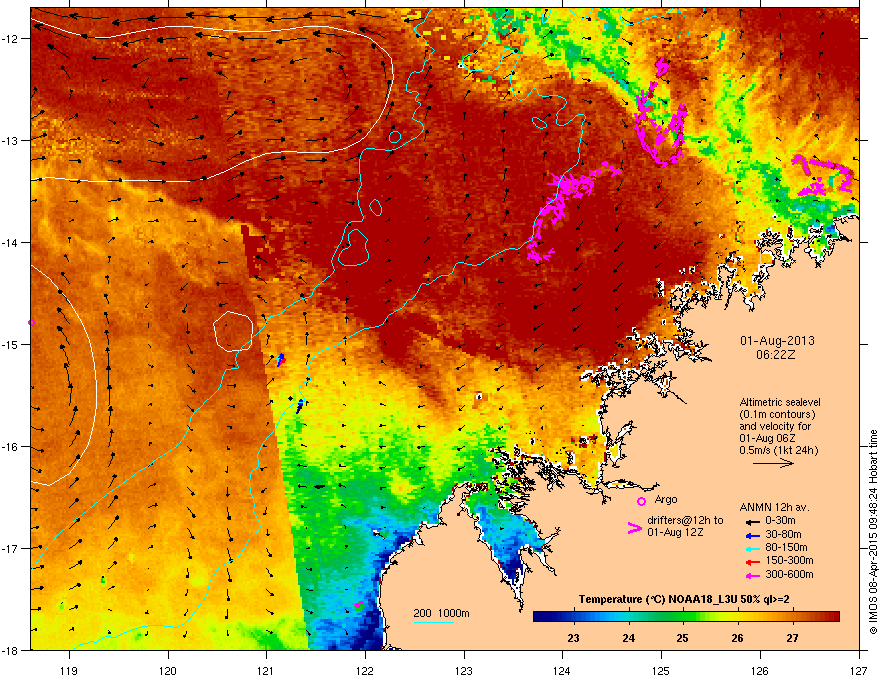Viewport: 880px width, 680px height.
Task: Click the "drifters@12h to" legend label
Action: click(685, 520)
